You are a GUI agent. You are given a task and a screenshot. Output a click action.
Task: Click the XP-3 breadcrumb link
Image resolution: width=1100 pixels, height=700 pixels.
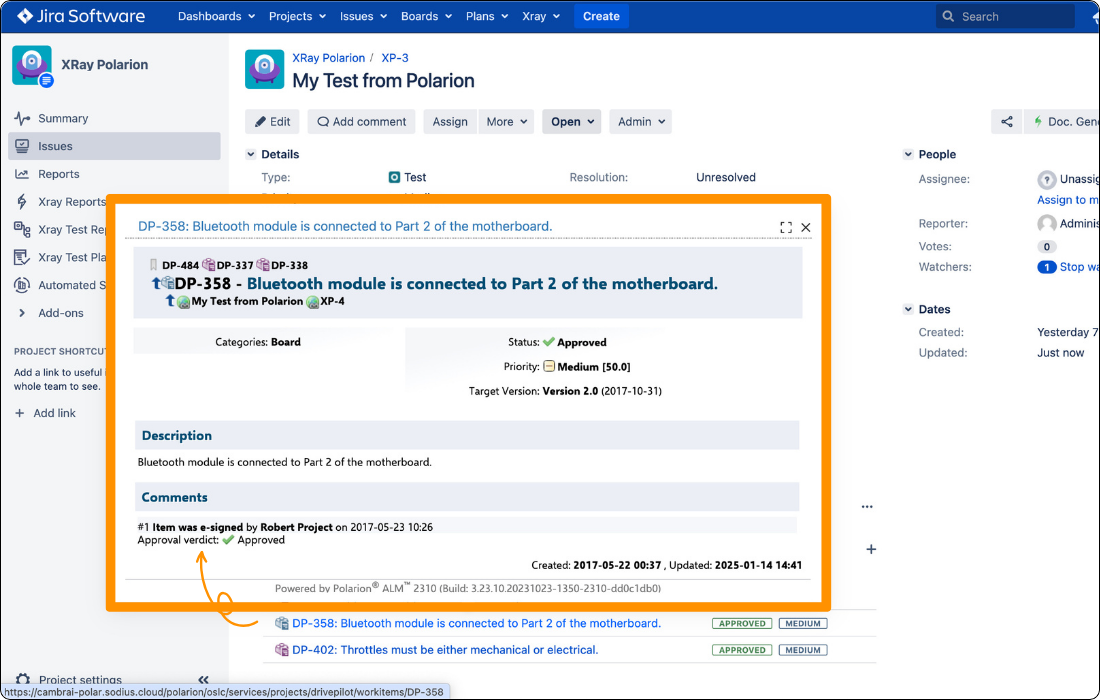click(395, 58)
